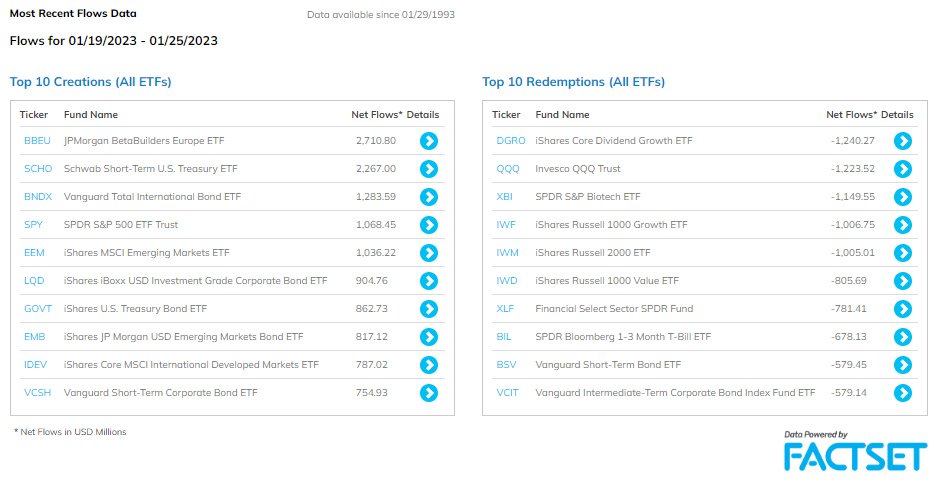
Task: Click the SCHO ticker link
Action: (x=38, y=169)
